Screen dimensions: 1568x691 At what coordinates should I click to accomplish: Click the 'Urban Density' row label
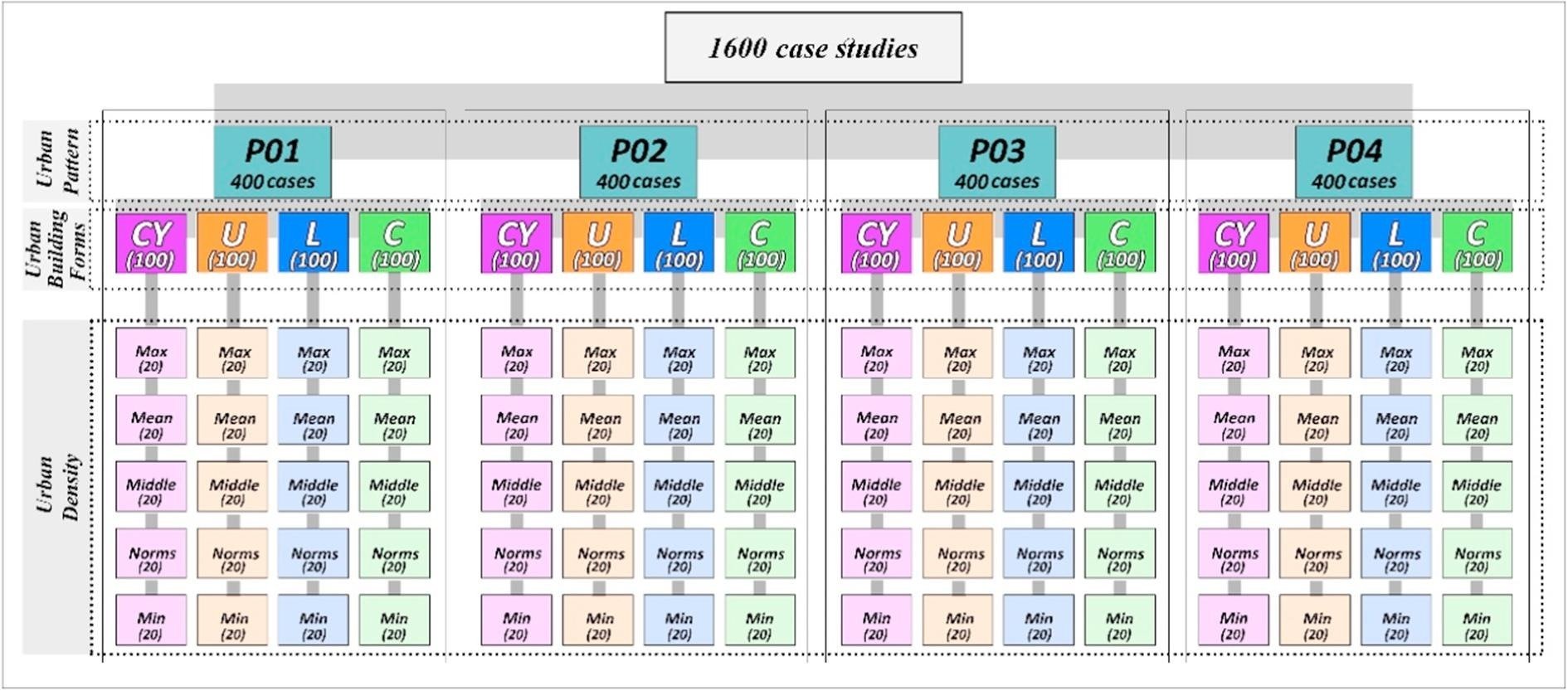pos(56,487)
